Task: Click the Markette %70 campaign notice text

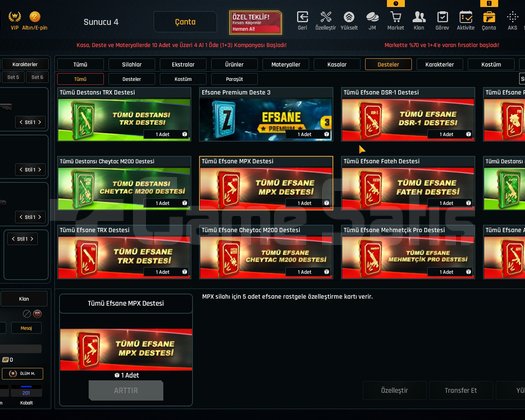Action: pyautogui.click(x=442, y=45)
